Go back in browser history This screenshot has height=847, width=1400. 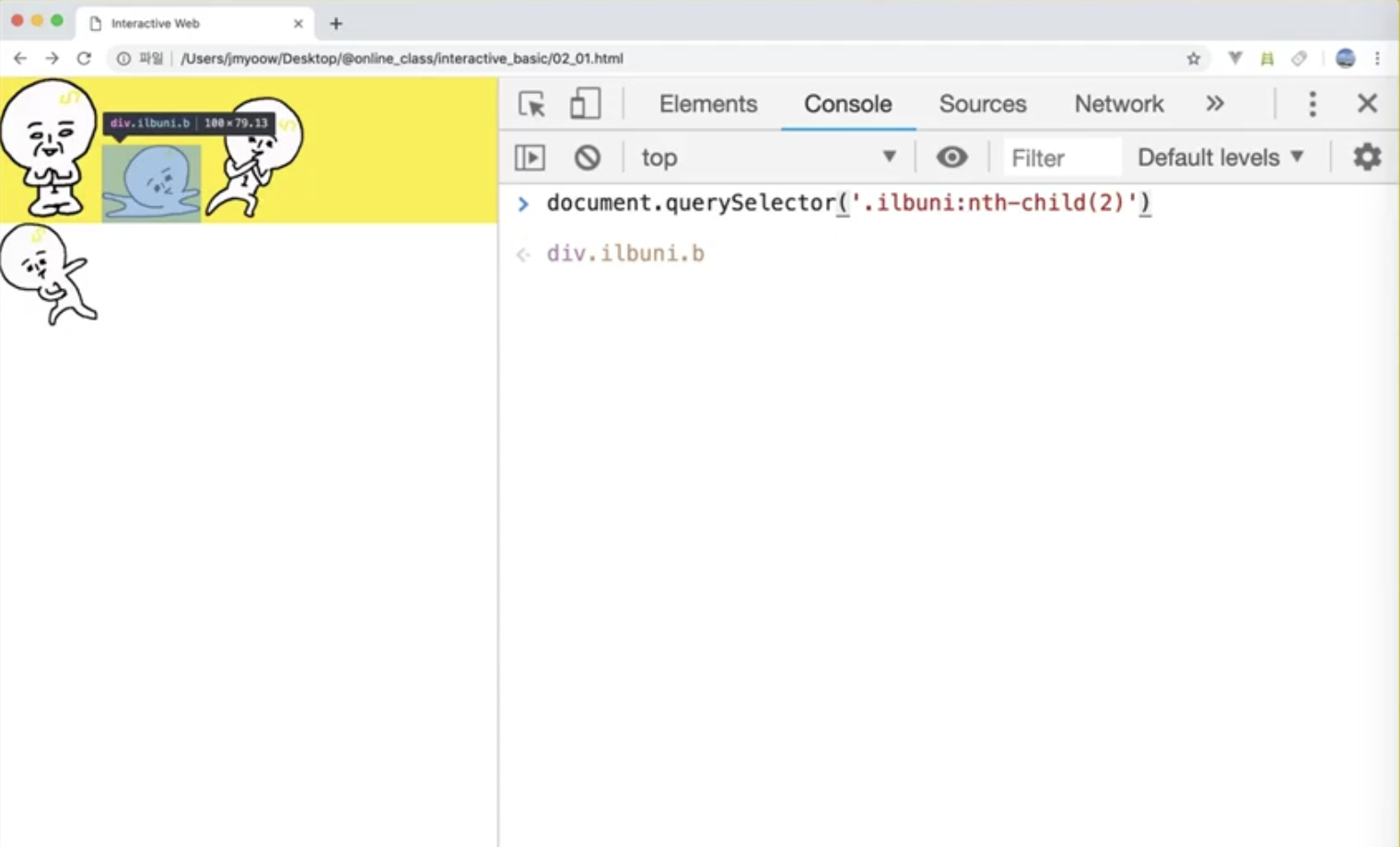click(x=20, y=58)
